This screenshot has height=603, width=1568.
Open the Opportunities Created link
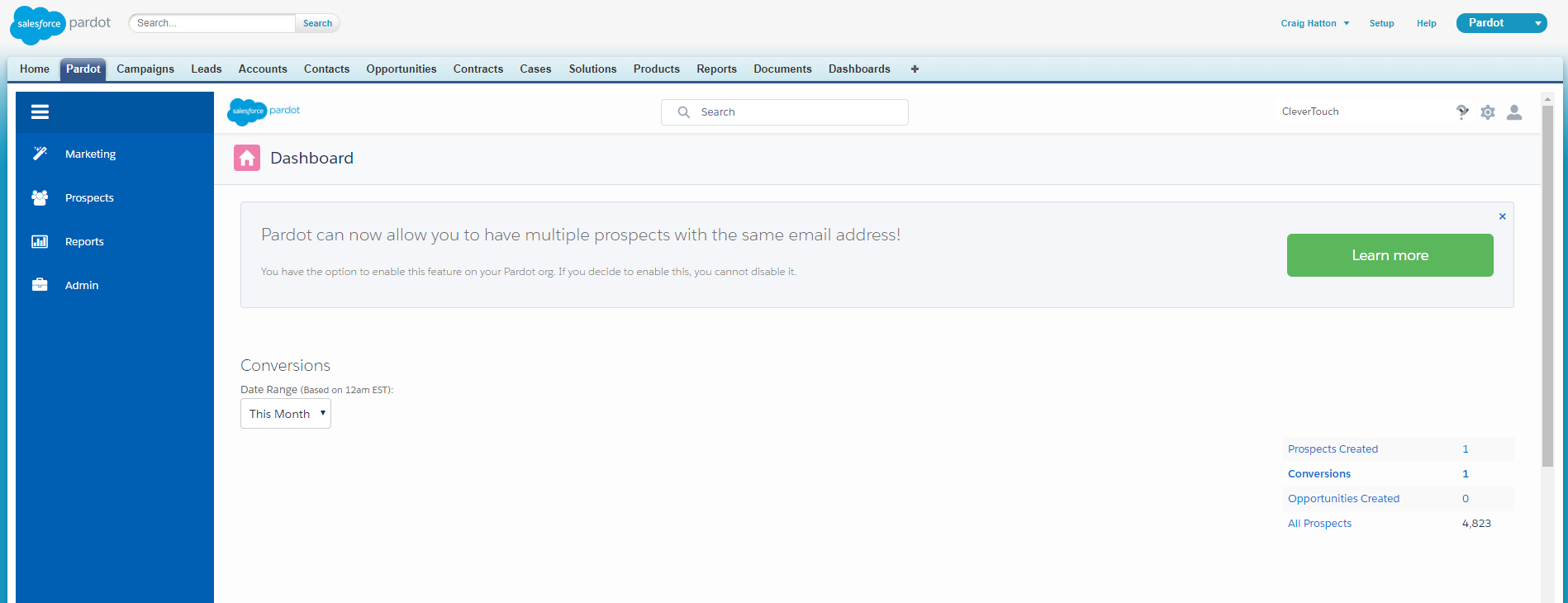click(x=1343, y=499)
